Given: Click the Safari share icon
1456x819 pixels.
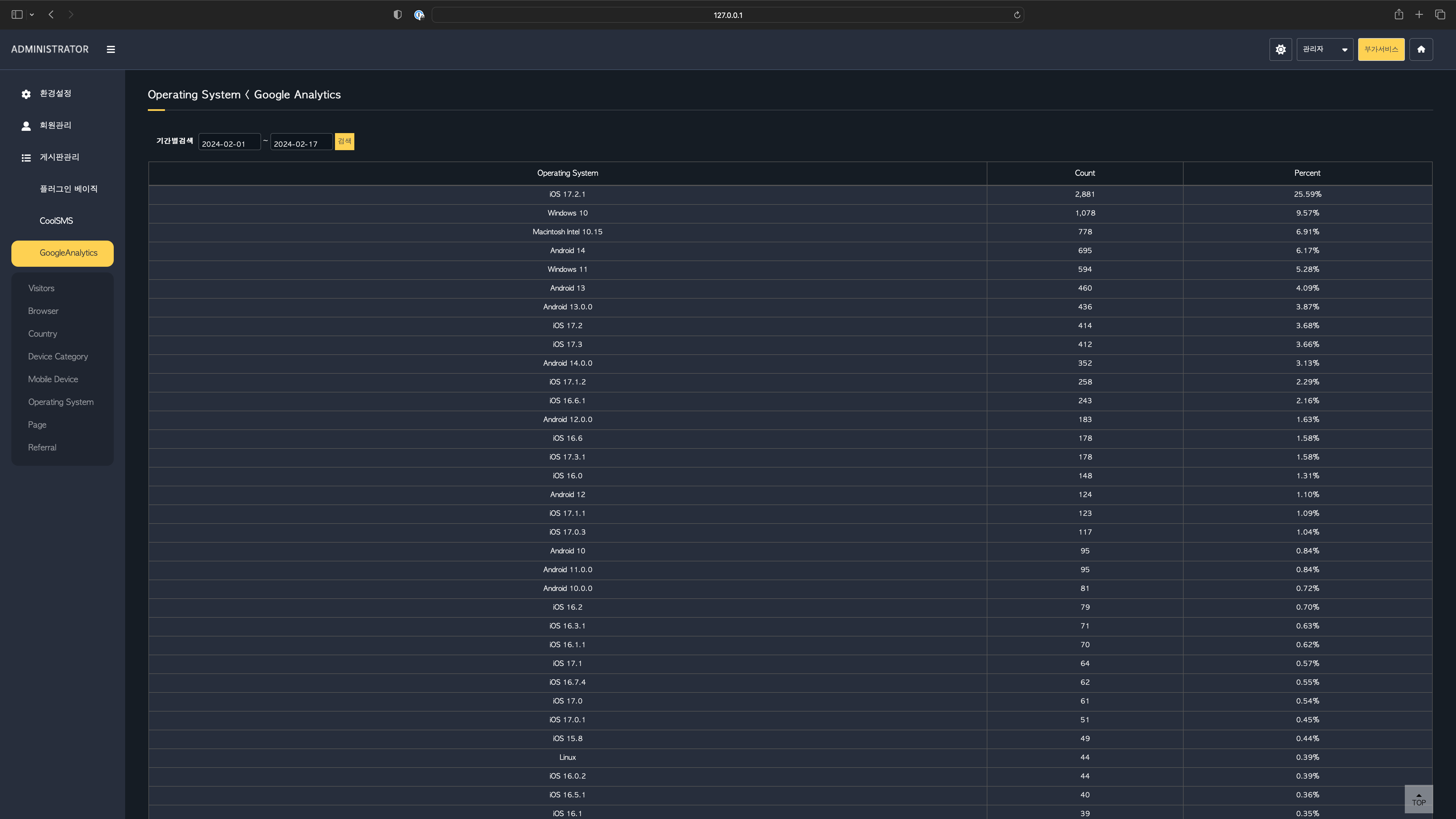Looking at the screenshot, I should coord(1398,15).
